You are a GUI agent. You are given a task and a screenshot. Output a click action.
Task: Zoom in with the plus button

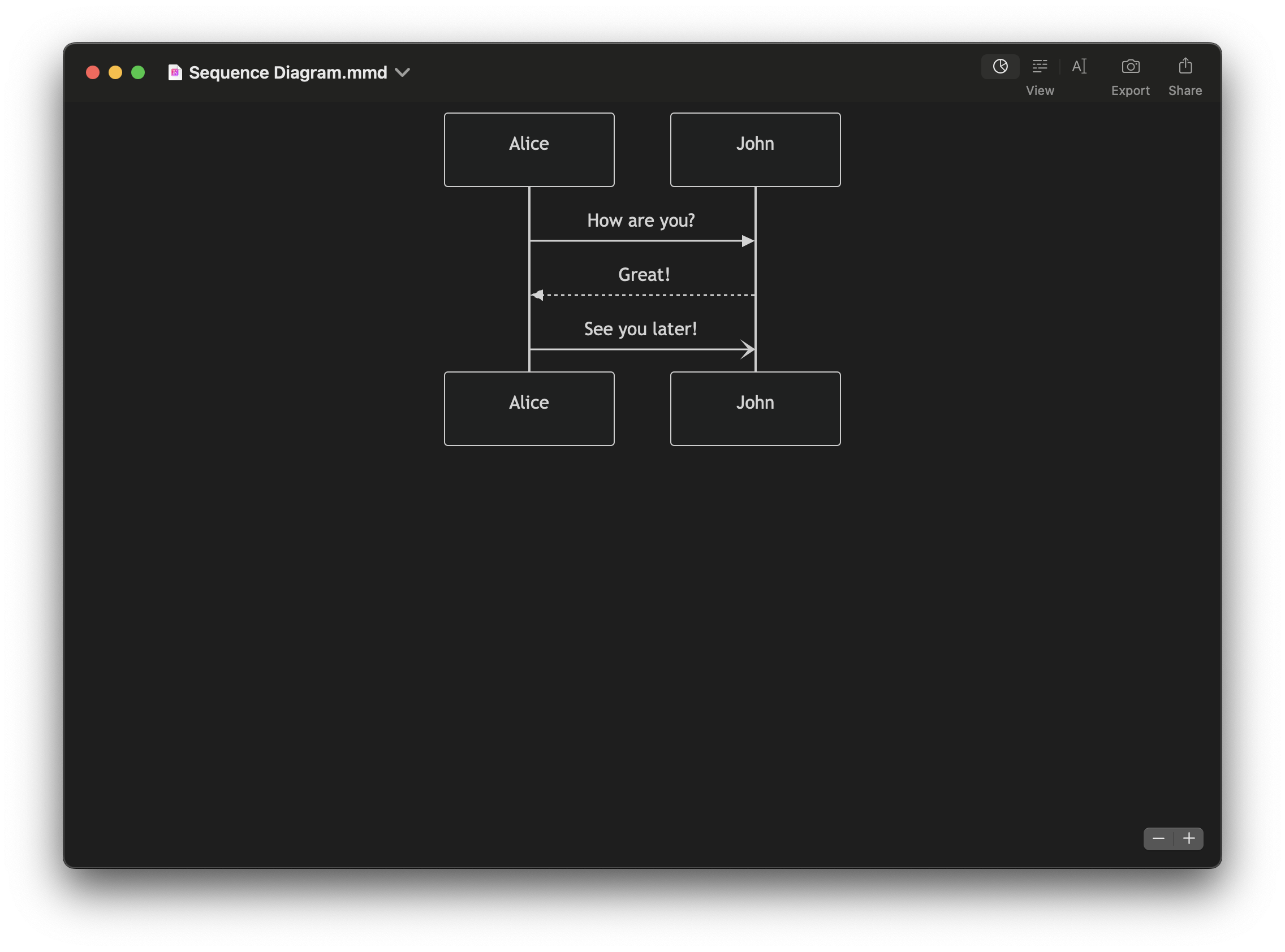1189,838
